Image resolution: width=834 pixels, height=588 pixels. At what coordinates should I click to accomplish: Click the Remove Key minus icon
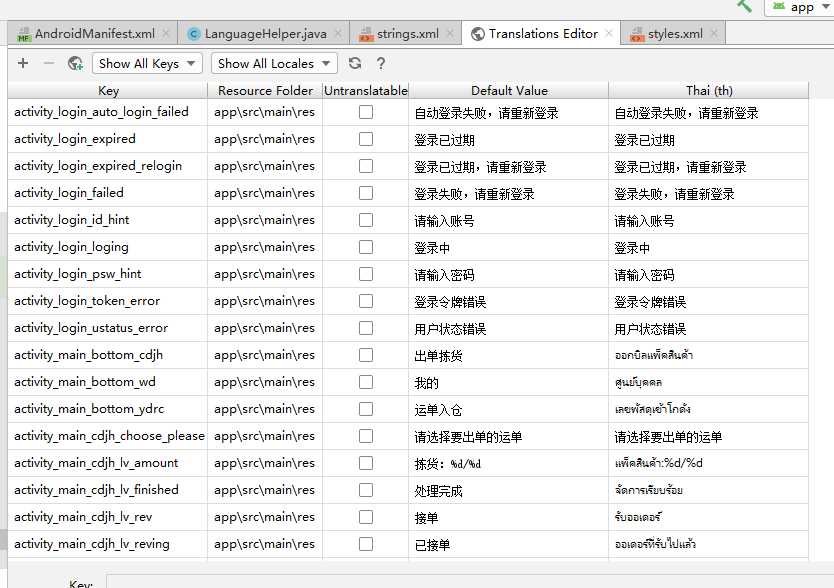[49, 63]
